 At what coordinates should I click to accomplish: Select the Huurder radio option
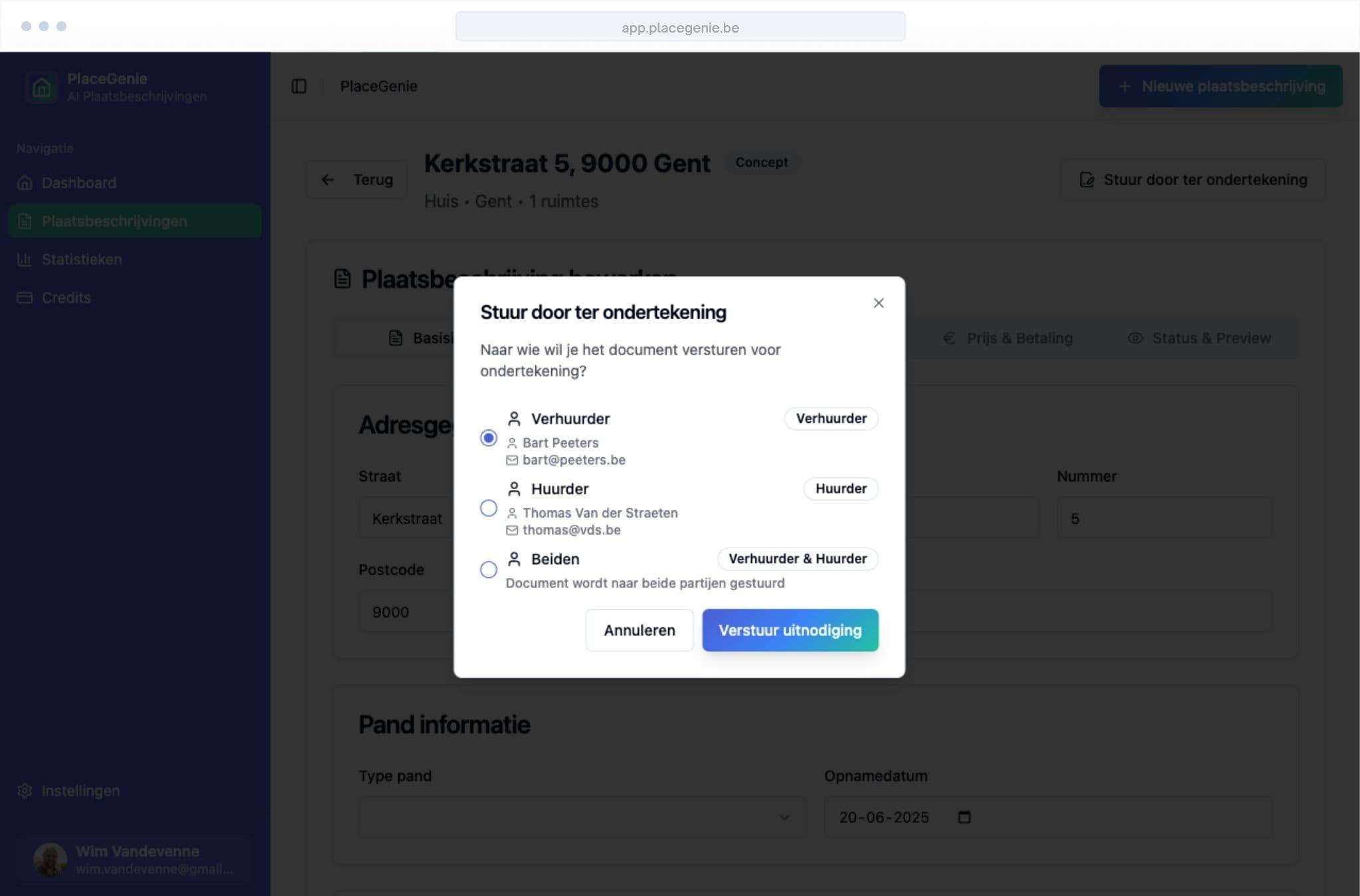tap(489, 508)
